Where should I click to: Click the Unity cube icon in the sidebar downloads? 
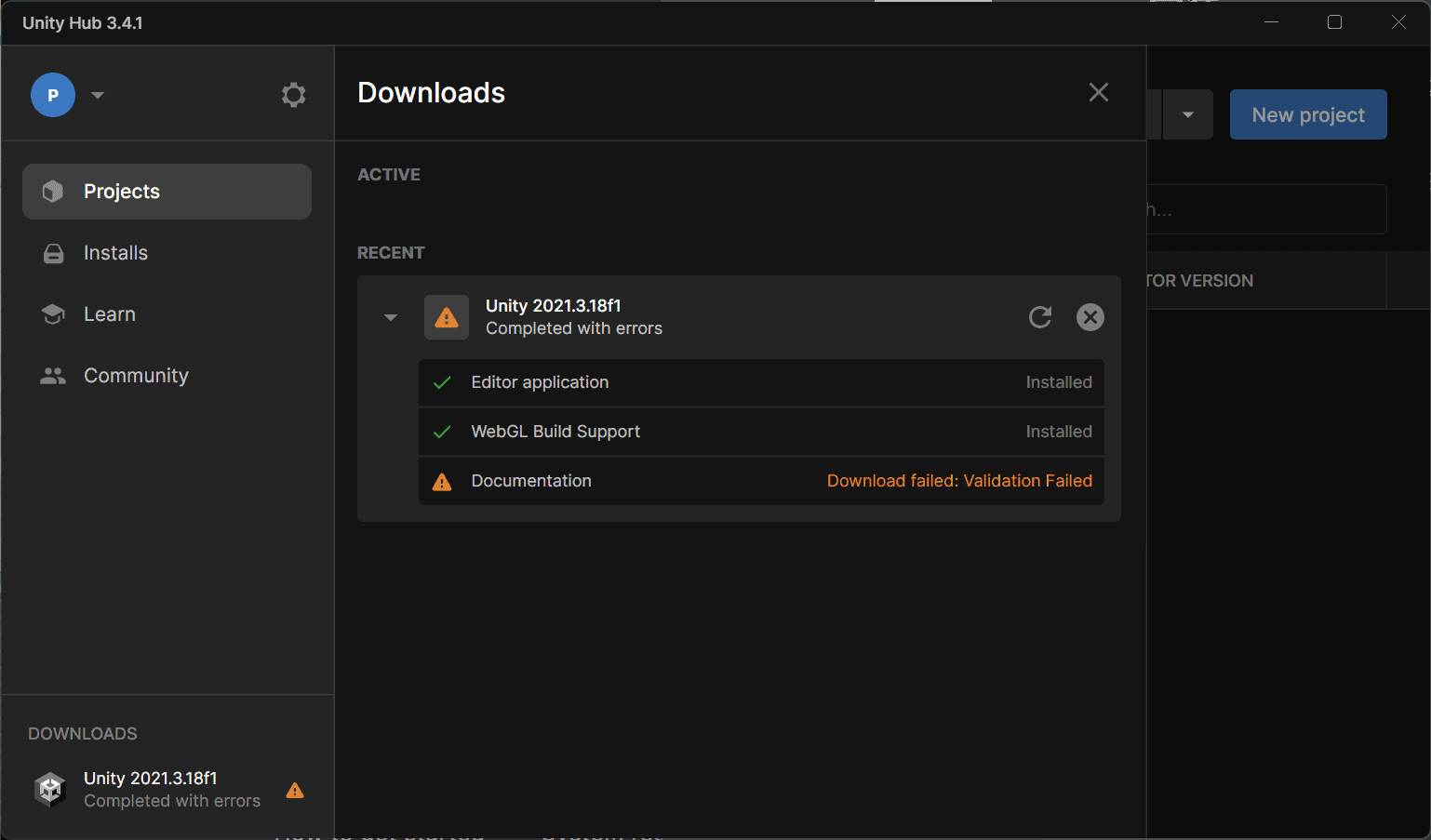point(50,790)
